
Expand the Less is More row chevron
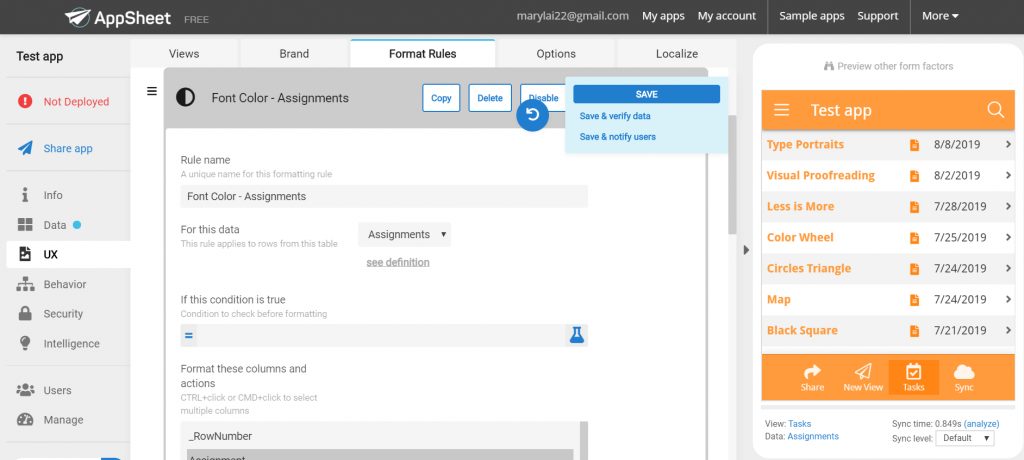coord(1008,206)
